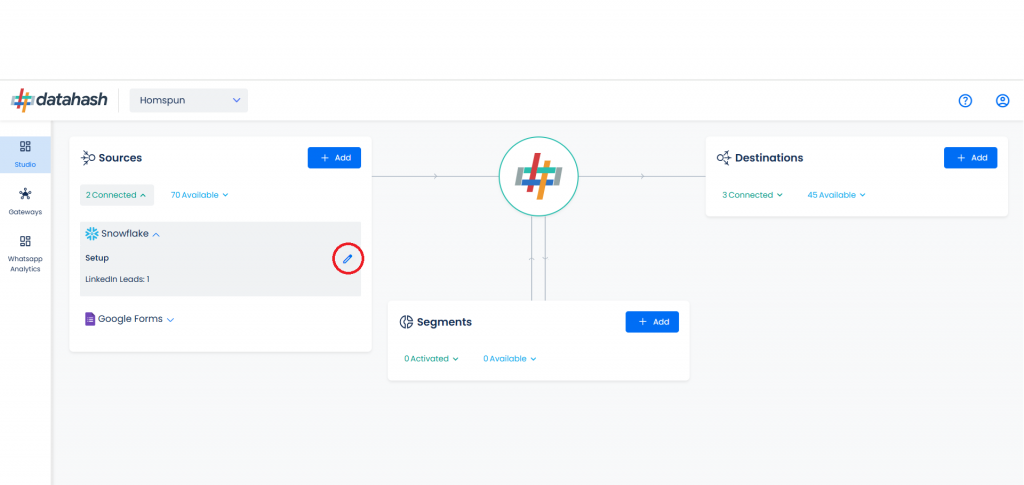This screenshot has width=1024, height=485.
Task: Click the central datahash hub icon
Action: tap(539, 176)
